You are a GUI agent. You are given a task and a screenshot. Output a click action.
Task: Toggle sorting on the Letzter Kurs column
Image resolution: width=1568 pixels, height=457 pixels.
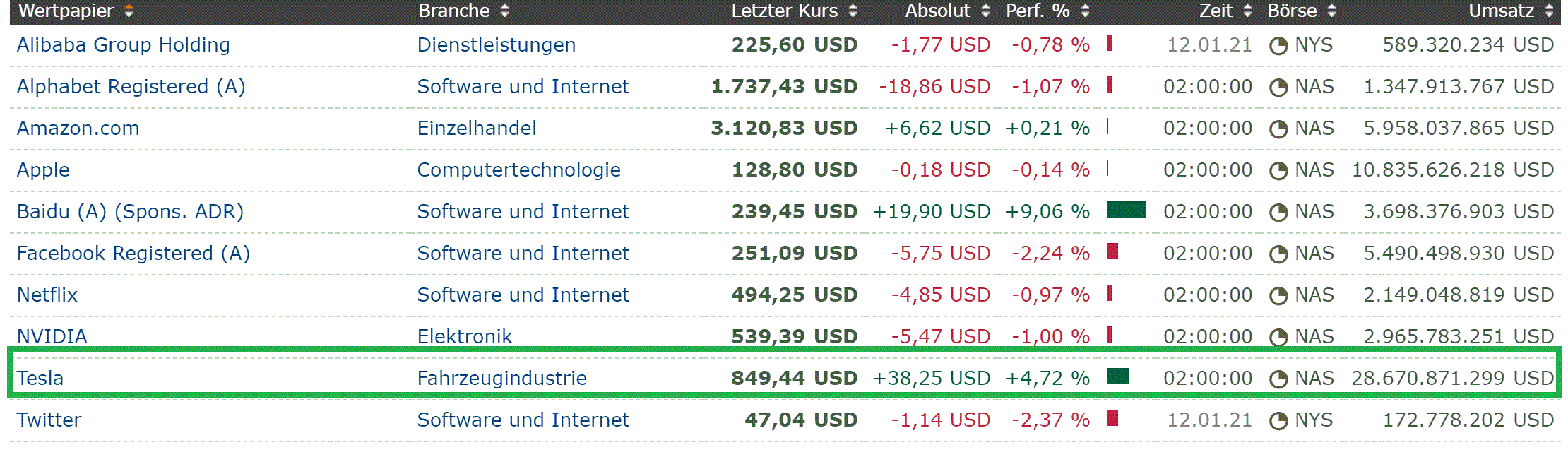tap(853, 11)
